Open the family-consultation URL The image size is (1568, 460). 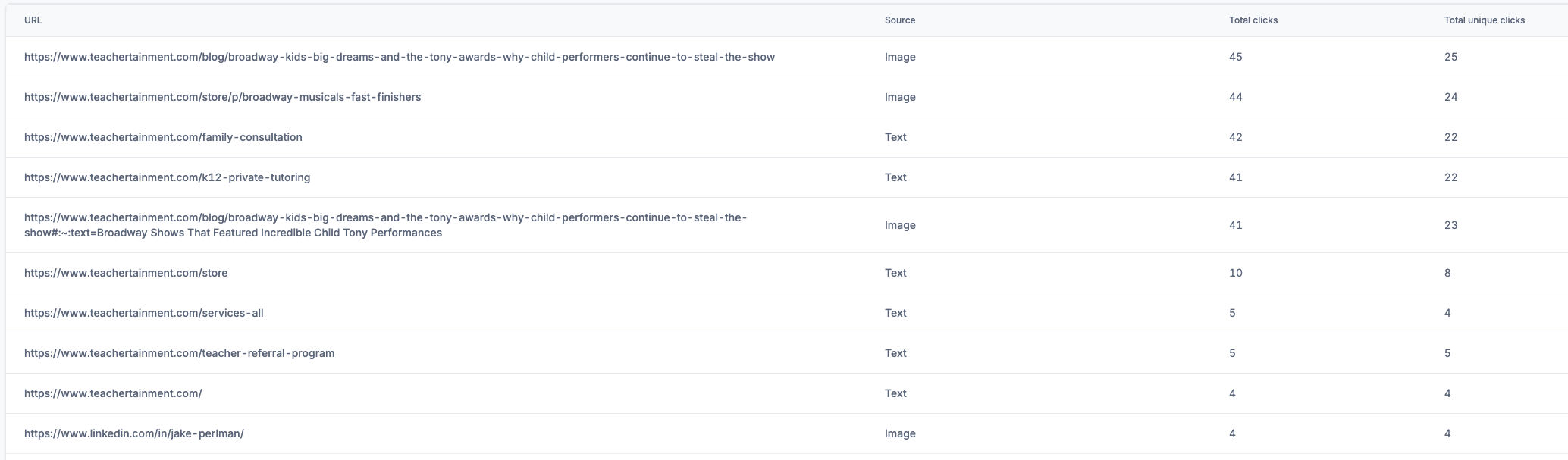[x=163, y=137]
